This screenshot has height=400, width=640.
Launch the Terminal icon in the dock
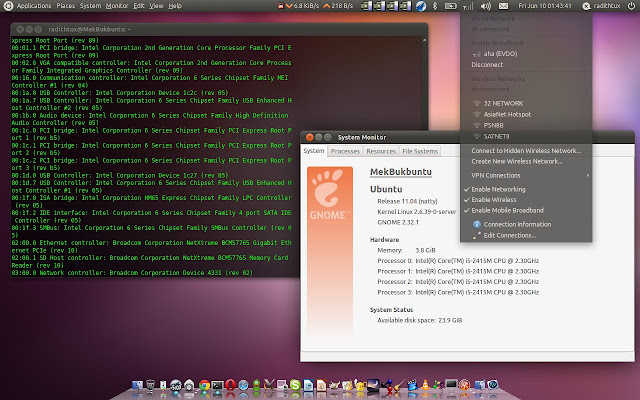[x=217, y=385]
